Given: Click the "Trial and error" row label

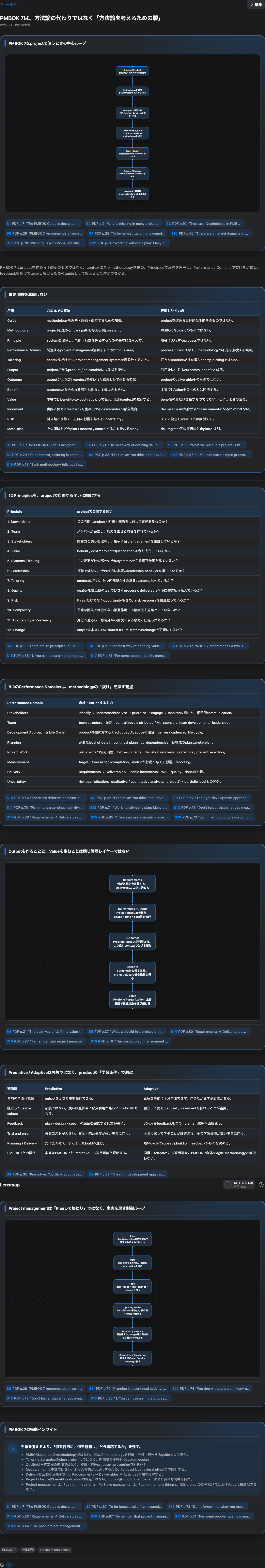Looking at the screenshot, I should [18, 1133].
